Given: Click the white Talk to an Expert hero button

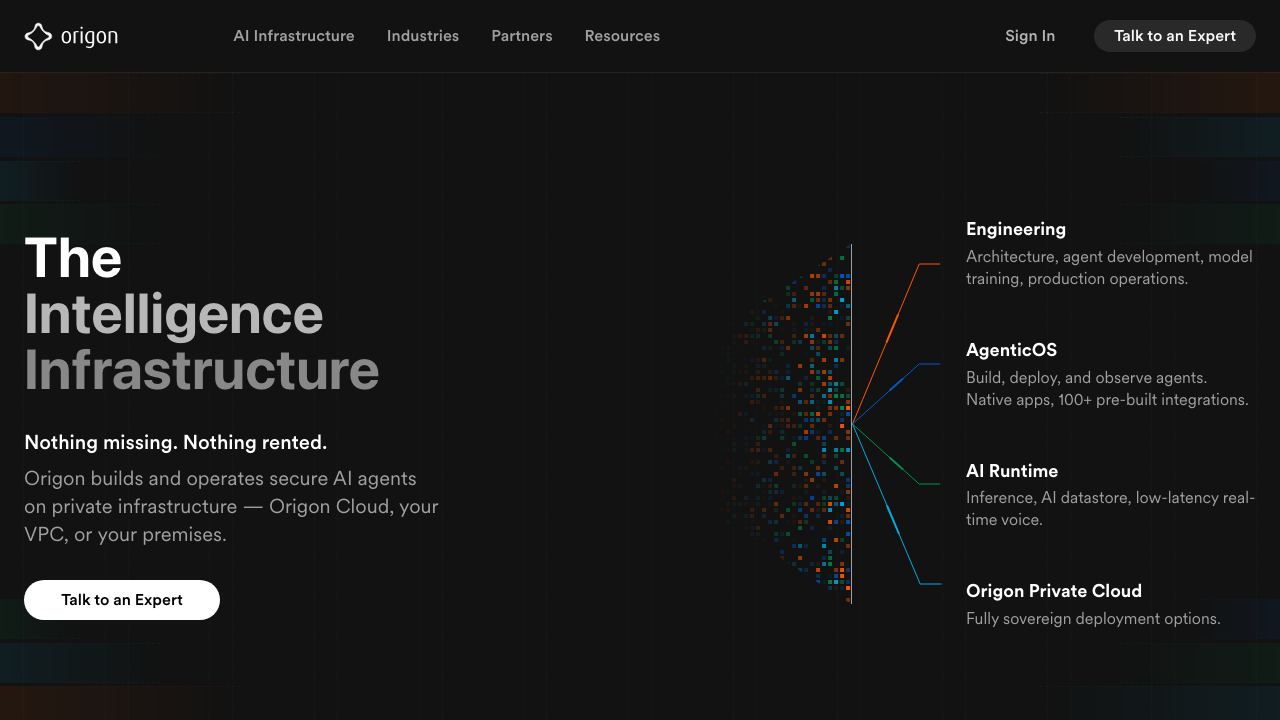Looking at the screenshot, I should pos(122,600).
